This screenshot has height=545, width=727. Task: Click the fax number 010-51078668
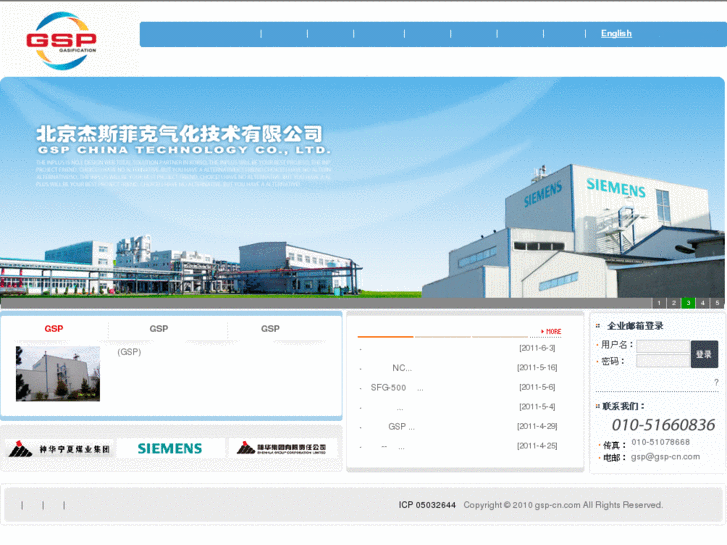tap(661, 442)
